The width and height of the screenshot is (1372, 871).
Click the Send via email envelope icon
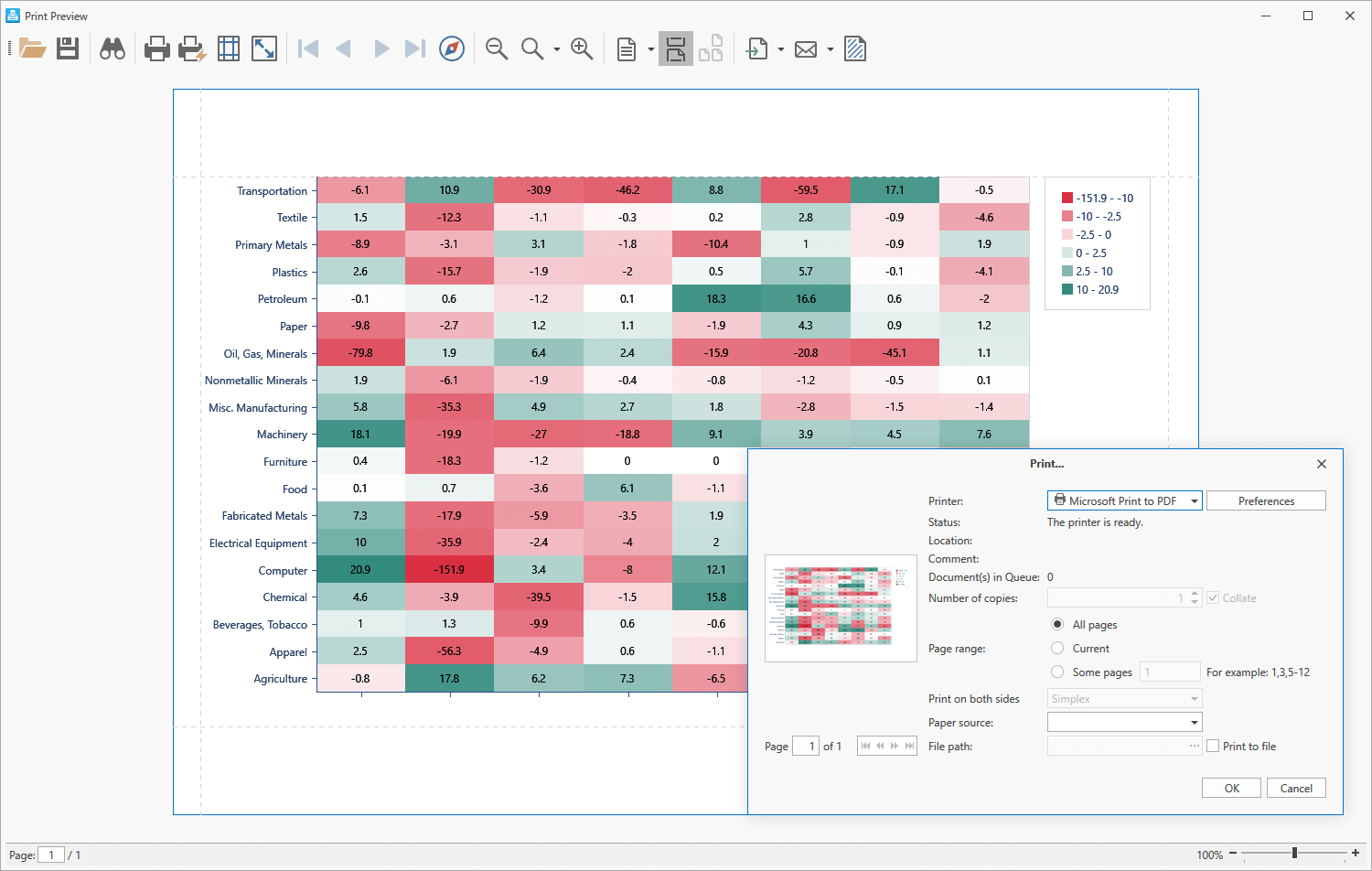[806, 49]
